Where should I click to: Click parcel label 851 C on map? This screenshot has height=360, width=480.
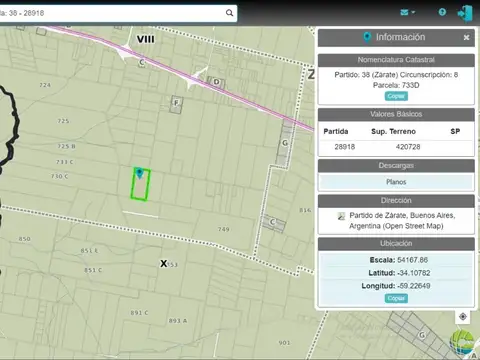[x=93, y=270]
